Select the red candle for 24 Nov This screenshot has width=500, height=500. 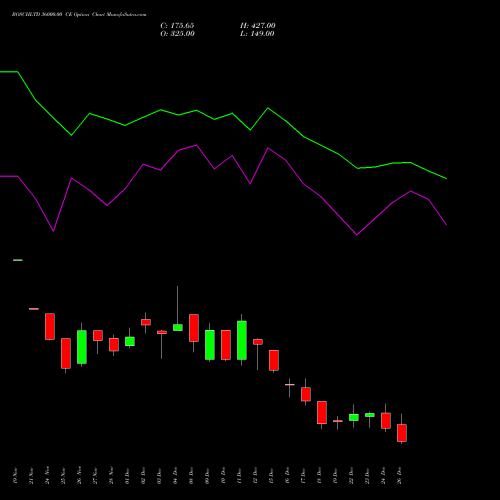click(x=50, y=326)
